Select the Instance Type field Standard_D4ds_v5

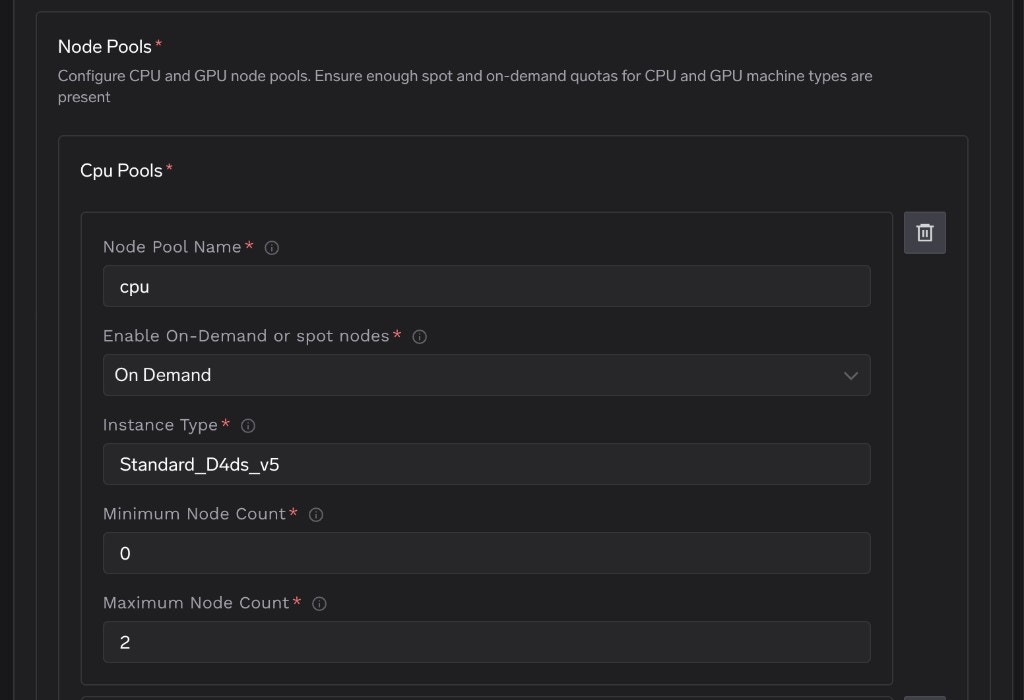coord(487,464)
